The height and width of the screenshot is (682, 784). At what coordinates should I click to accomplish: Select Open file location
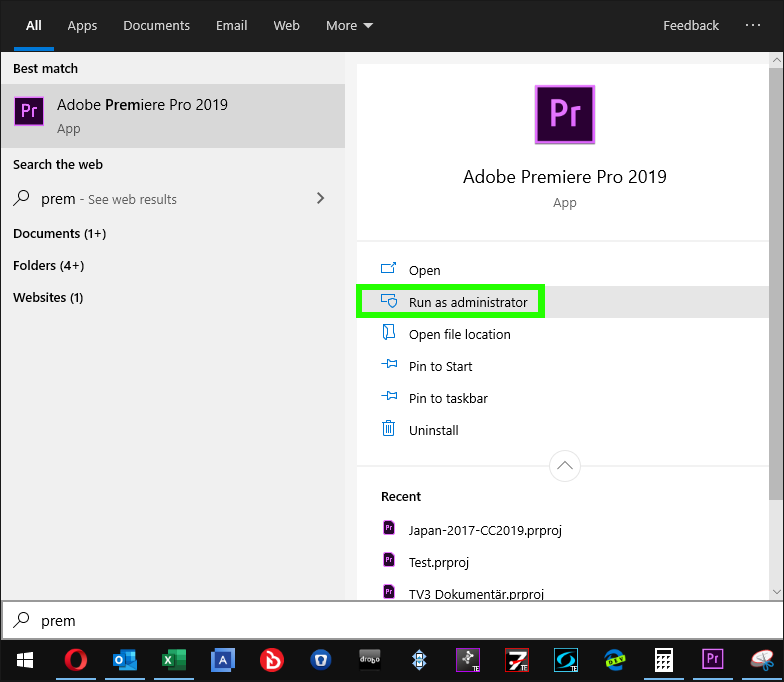pyautogui.click(x=459, y=334)
